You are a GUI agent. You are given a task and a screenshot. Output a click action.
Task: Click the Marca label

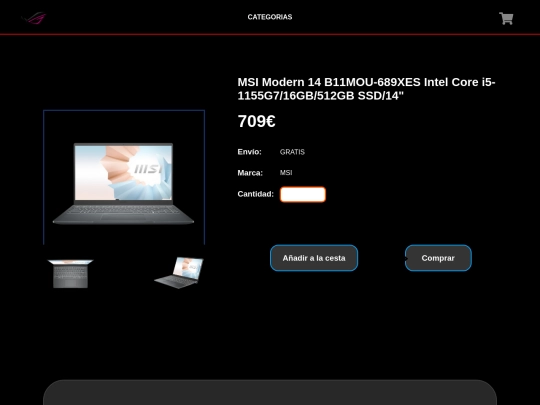(250, 173)
